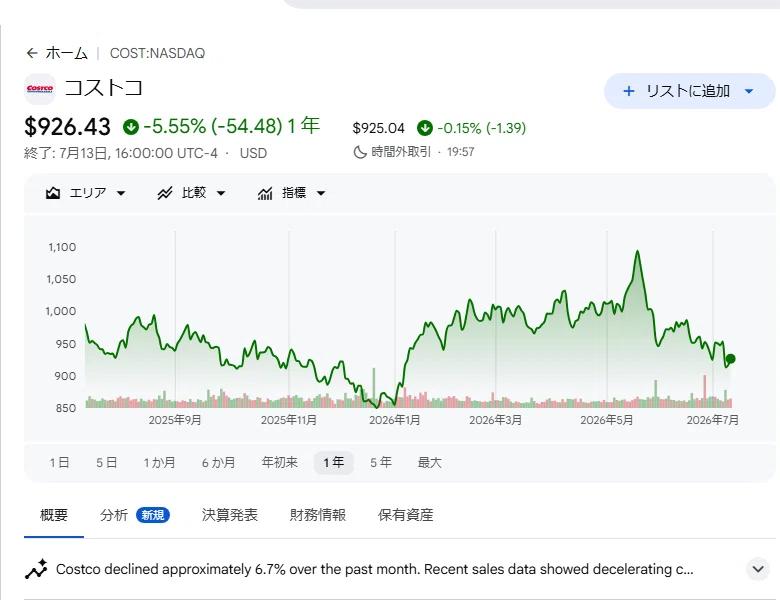Select the 5年 time range

pos(381,463)
